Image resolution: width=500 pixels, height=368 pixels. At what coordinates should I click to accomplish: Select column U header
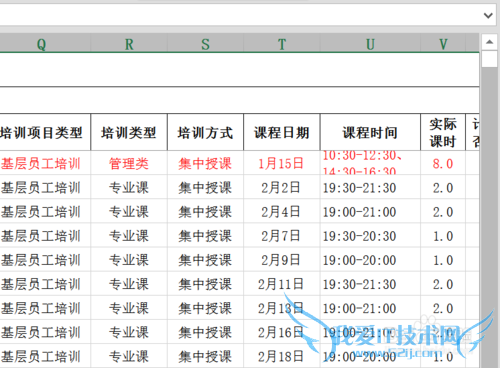[x=370, y=44]
